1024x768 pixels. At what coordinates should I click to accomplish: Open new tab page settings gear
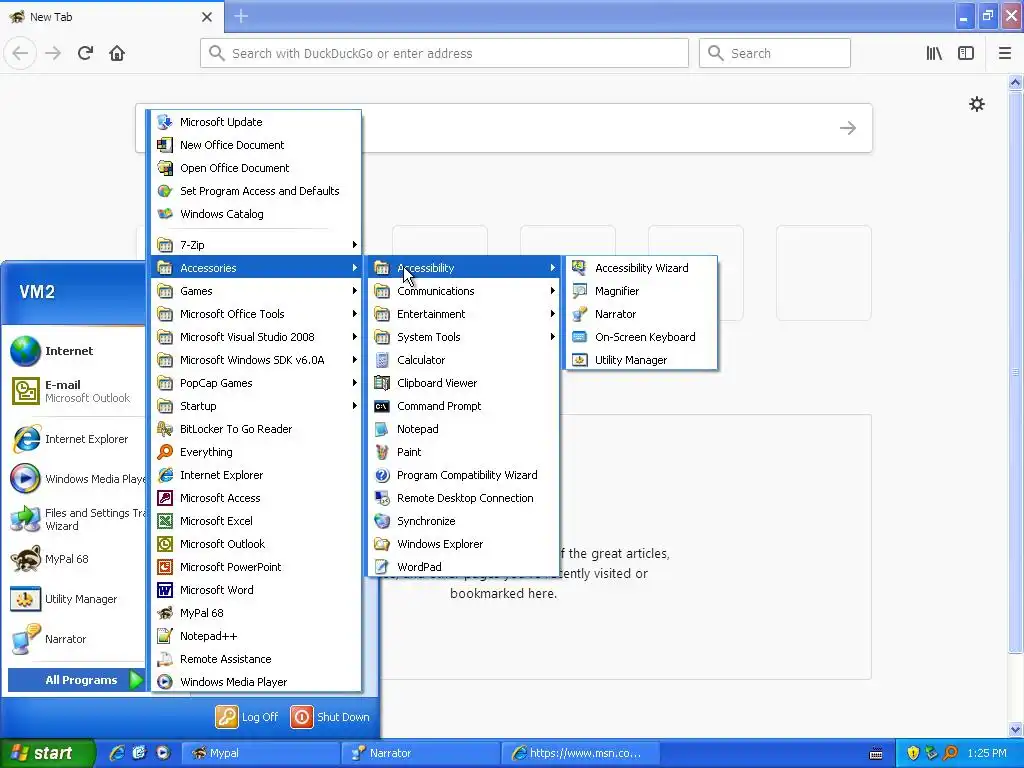(x=976, y=104)
